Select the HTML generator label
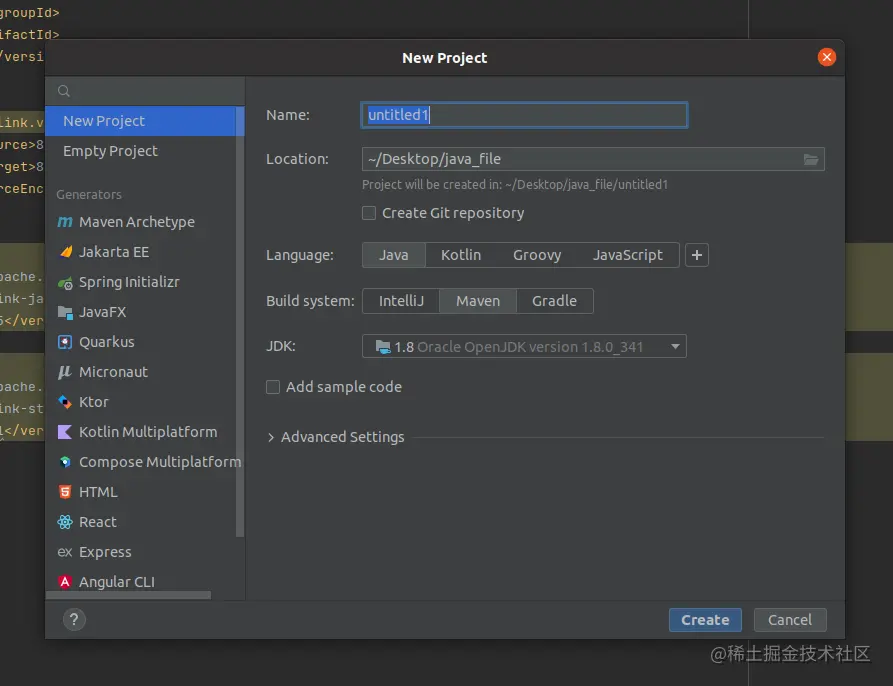 tap(98, 492)
